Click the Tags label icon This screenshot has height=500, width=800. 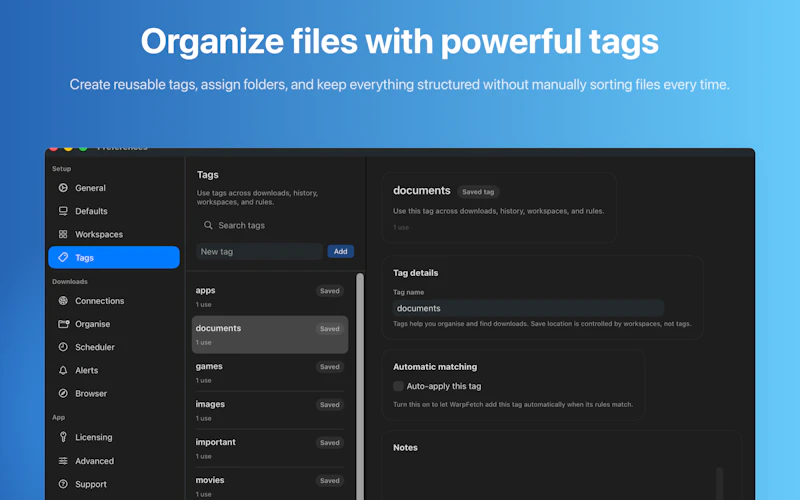point(63,257)
